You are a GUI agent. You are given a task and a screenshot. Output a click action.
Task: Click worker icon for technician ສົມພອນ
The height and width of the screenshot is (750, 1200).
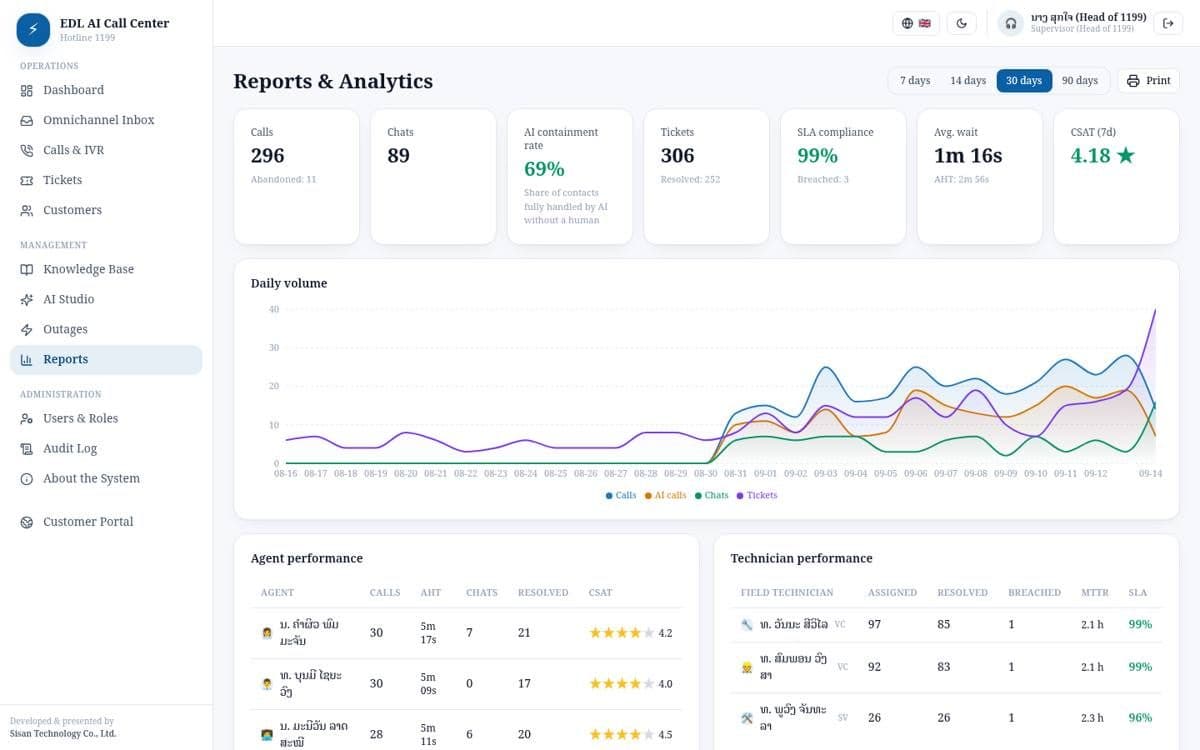[747, 667]
